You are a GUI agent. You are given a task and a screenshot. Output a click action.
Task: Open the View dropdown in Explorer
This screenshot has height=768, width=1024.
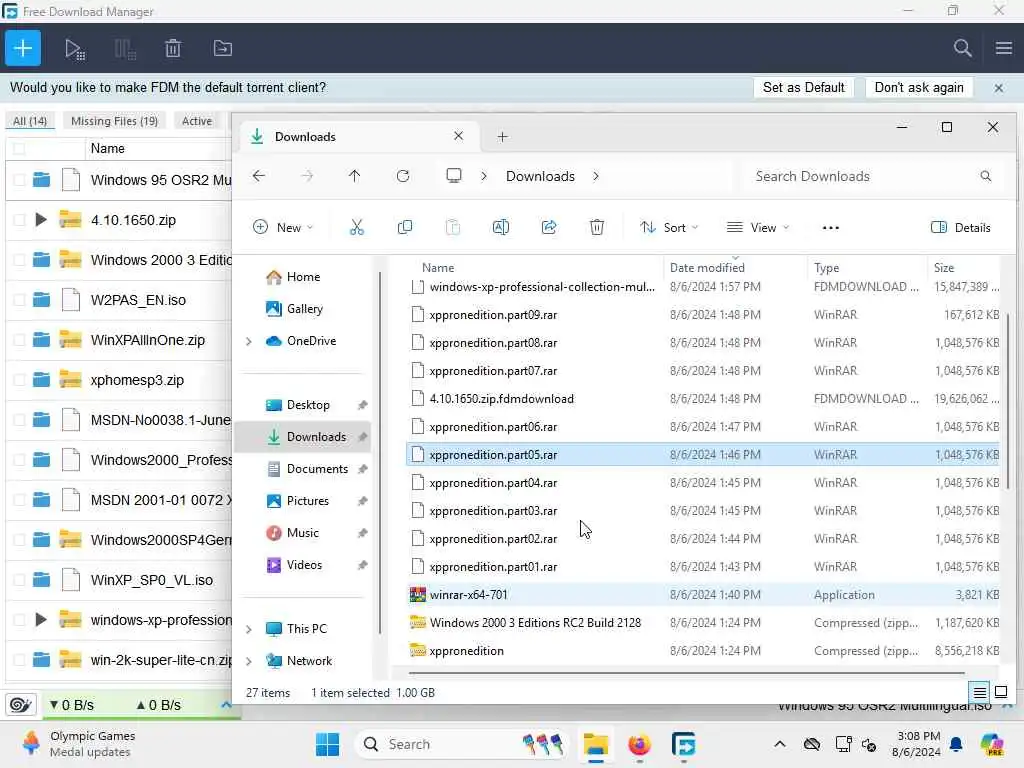[758, 227]
